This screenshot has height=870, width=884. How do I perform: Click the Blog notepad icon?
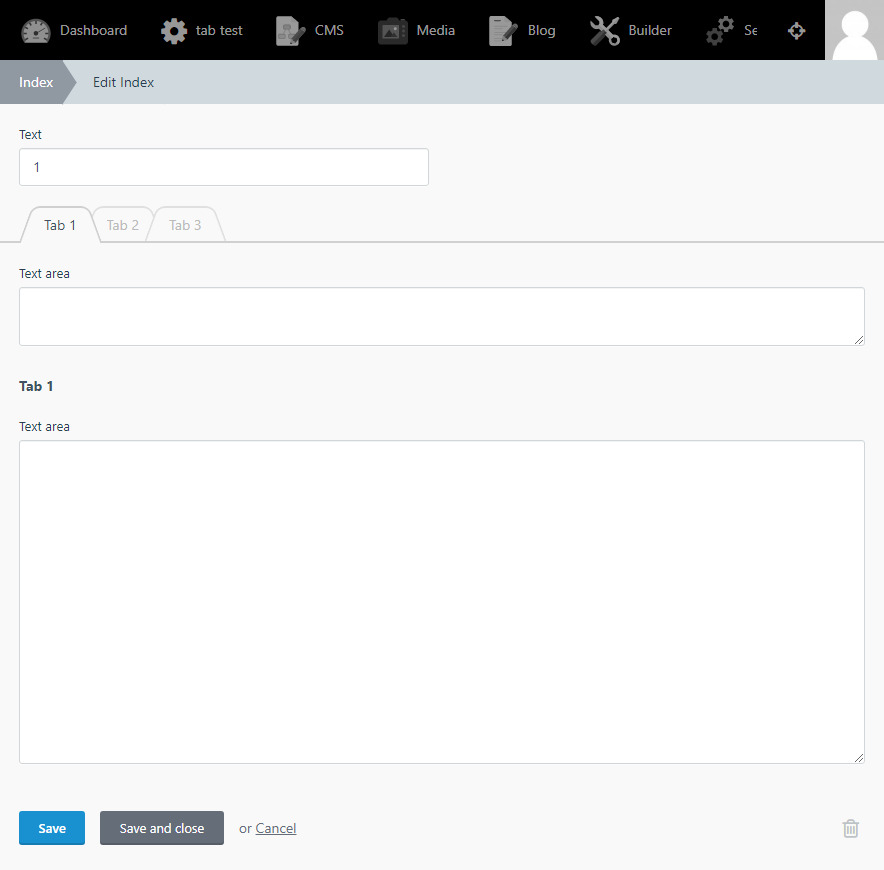501,30
